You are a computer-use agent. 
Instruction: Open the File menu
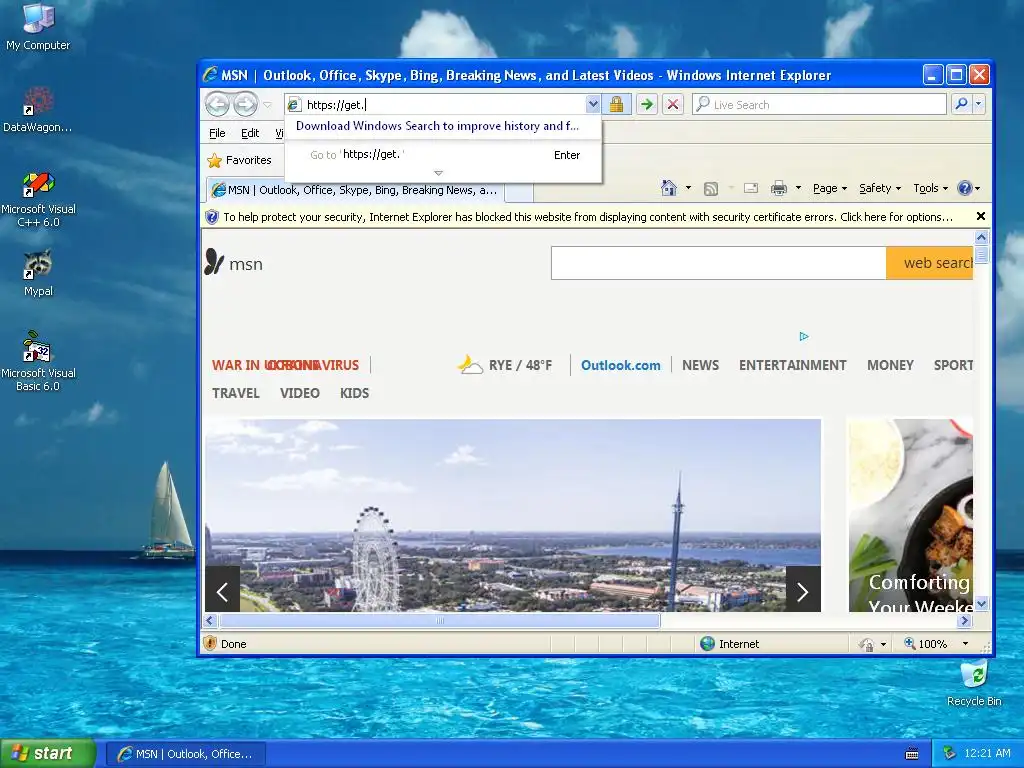[217, 133]
